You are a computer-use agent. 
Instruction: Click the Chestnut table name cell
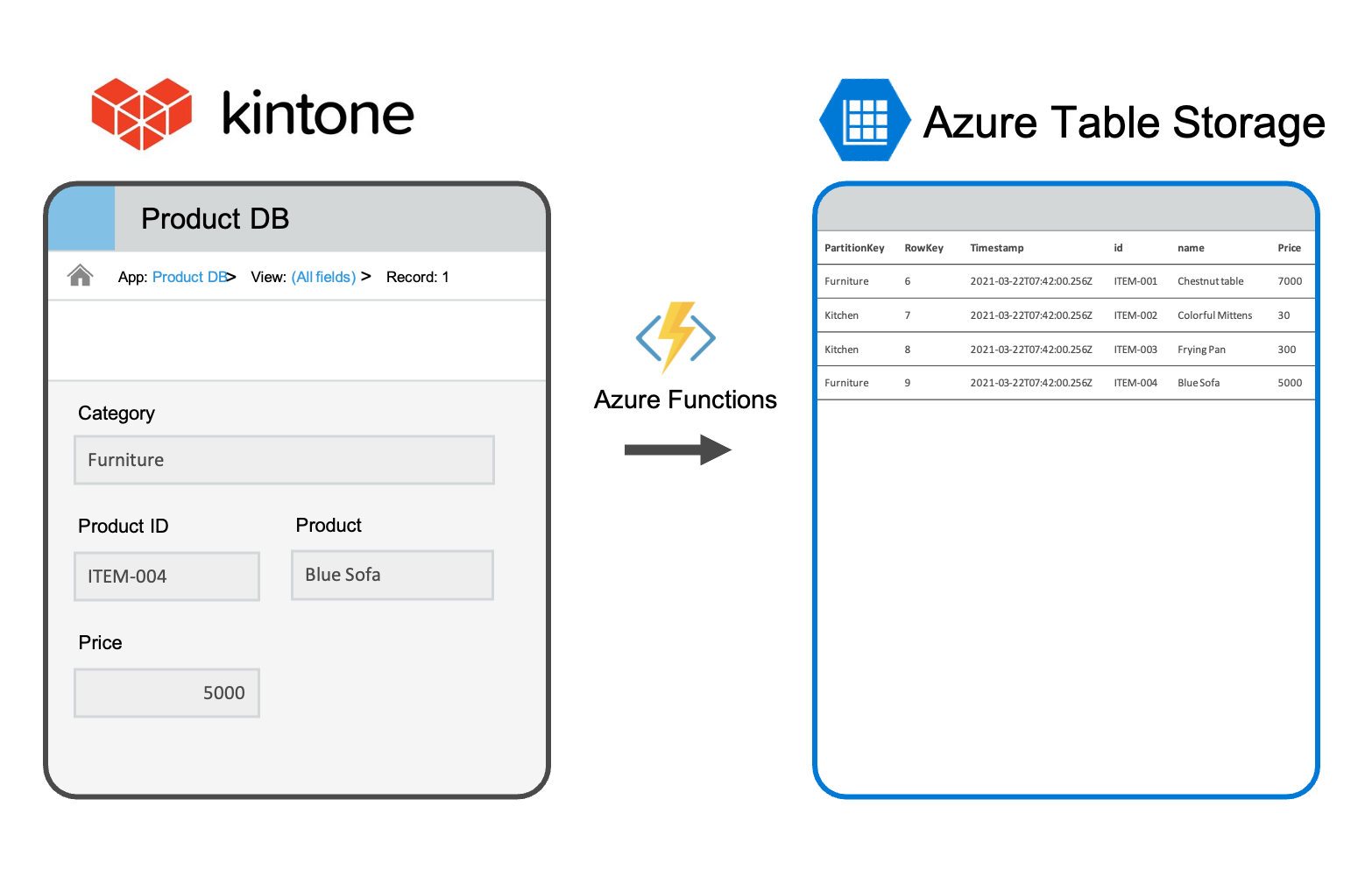[x=1210, y=281]
